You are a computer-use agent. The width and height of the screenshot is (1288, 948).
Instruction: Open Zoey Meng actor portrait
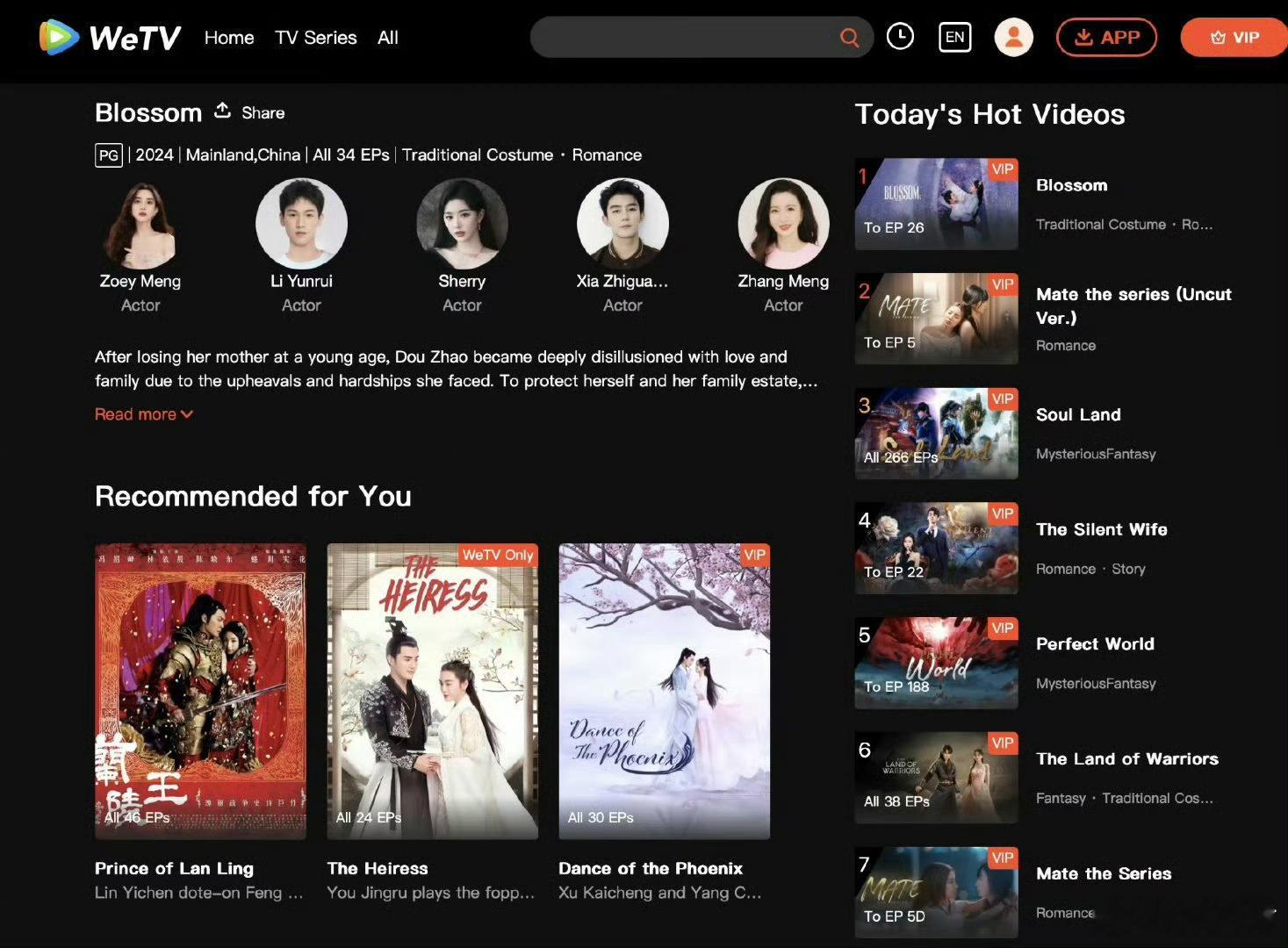tap(140, 224)
